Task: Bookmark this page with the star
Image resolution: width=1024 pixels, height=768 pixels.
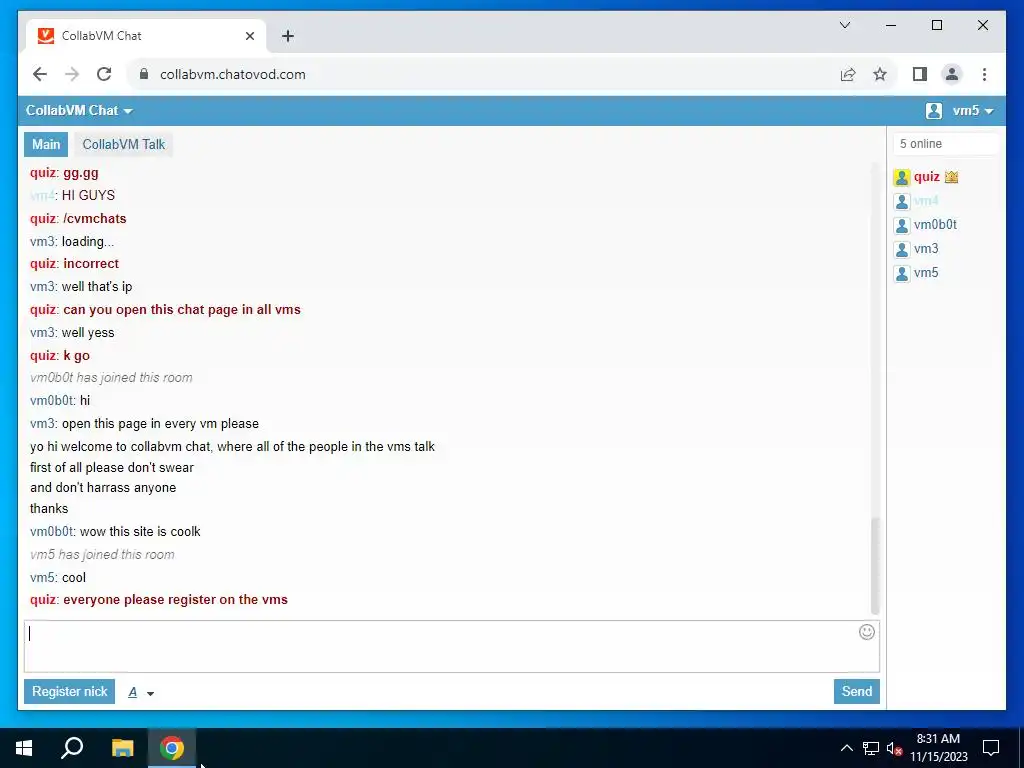Action: coord(880,74)
